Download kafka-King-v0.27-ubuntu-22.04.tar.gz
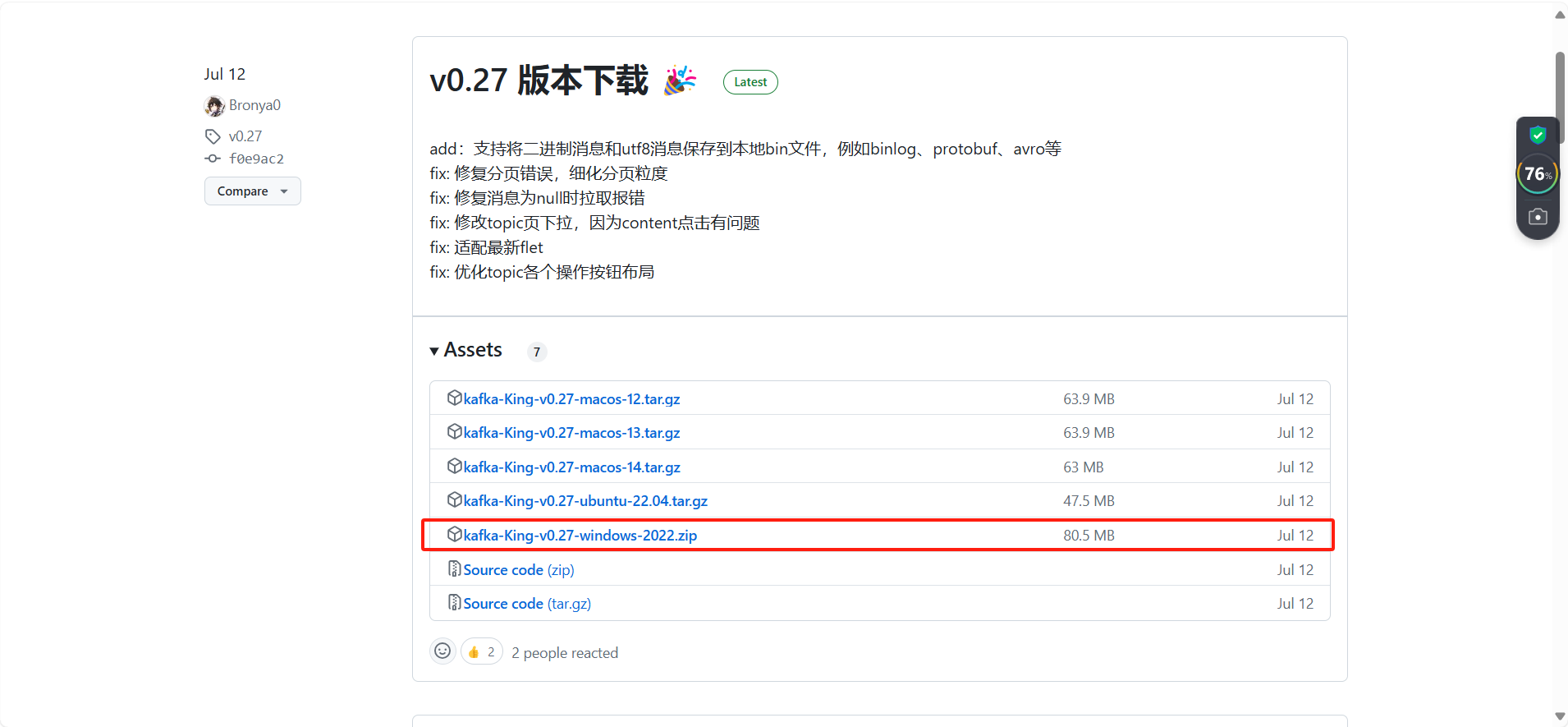 click(x=585, y=501)
